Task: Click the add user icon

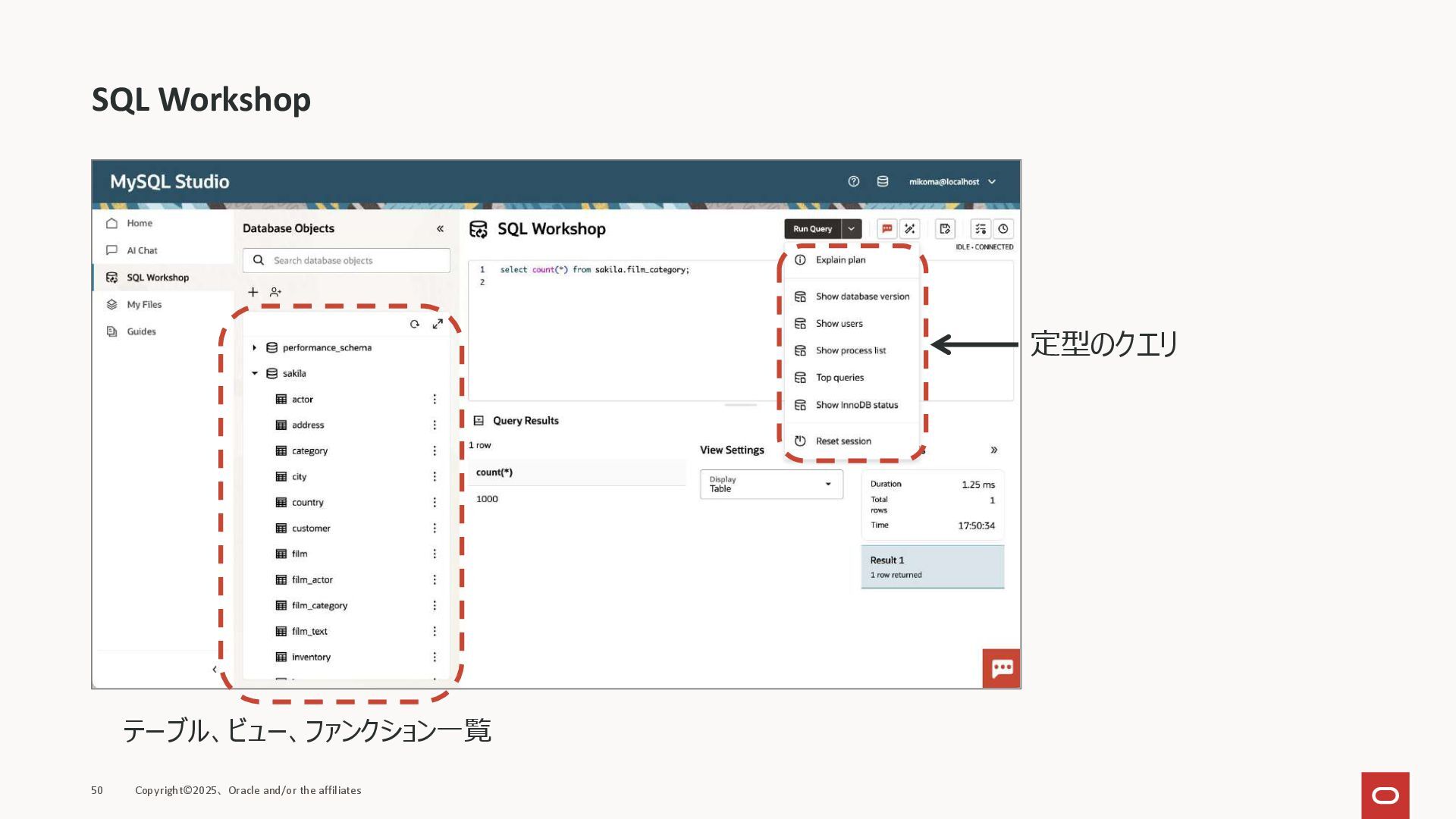Action: click(x=276, y=292)
